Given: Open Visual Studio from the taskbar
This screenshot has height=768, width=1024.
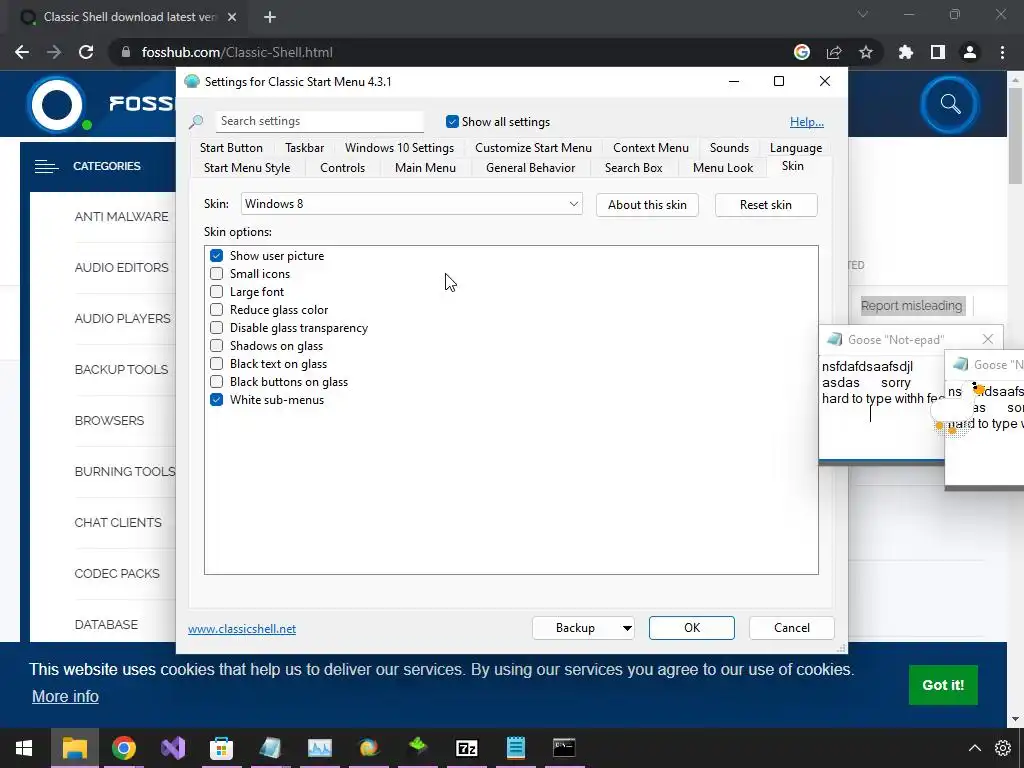Looking at the screenshot, I should point(173,748).
